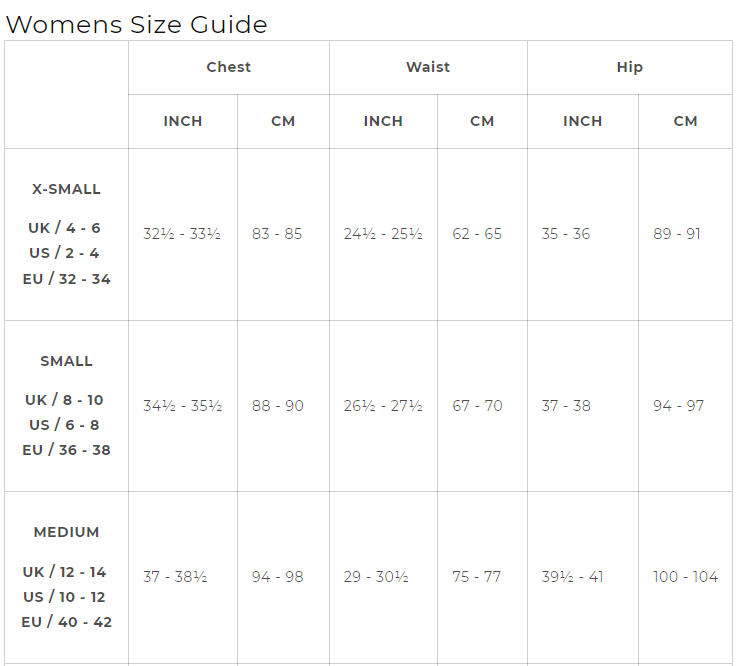The height and width of the screenshot is (666, 738).
Task: Click the CM subheader under Hip
Action: point(685,121)
